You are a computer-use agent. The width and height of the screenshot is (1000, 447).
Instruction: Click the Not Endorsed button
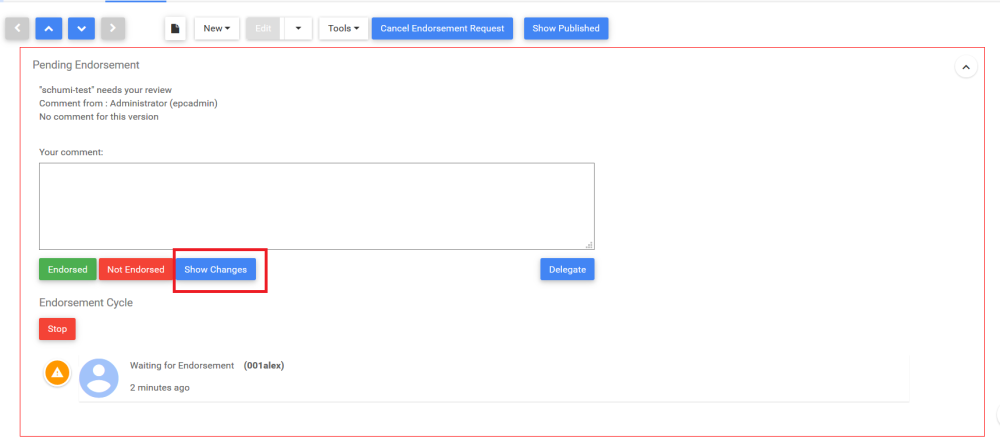click(136, 270)
